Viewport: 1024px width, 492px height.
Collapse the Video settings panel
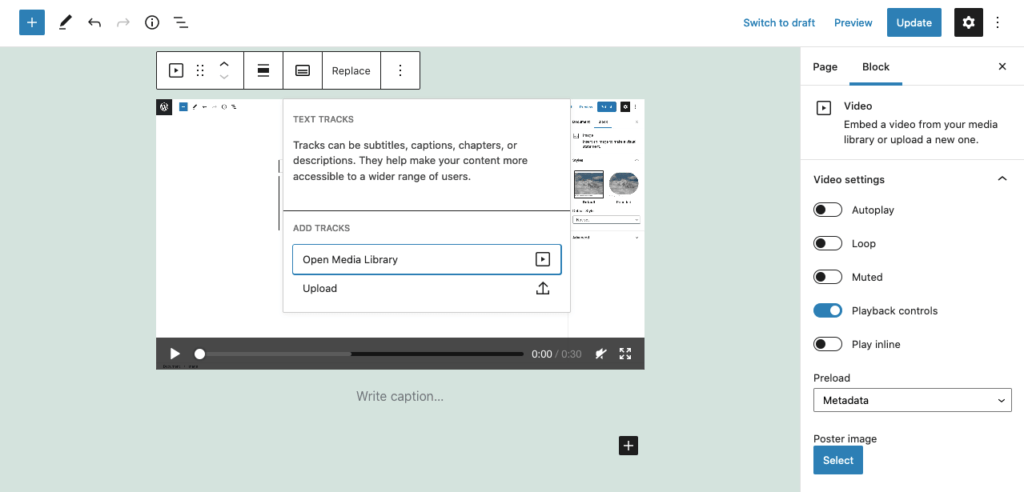click(1002, 179)
